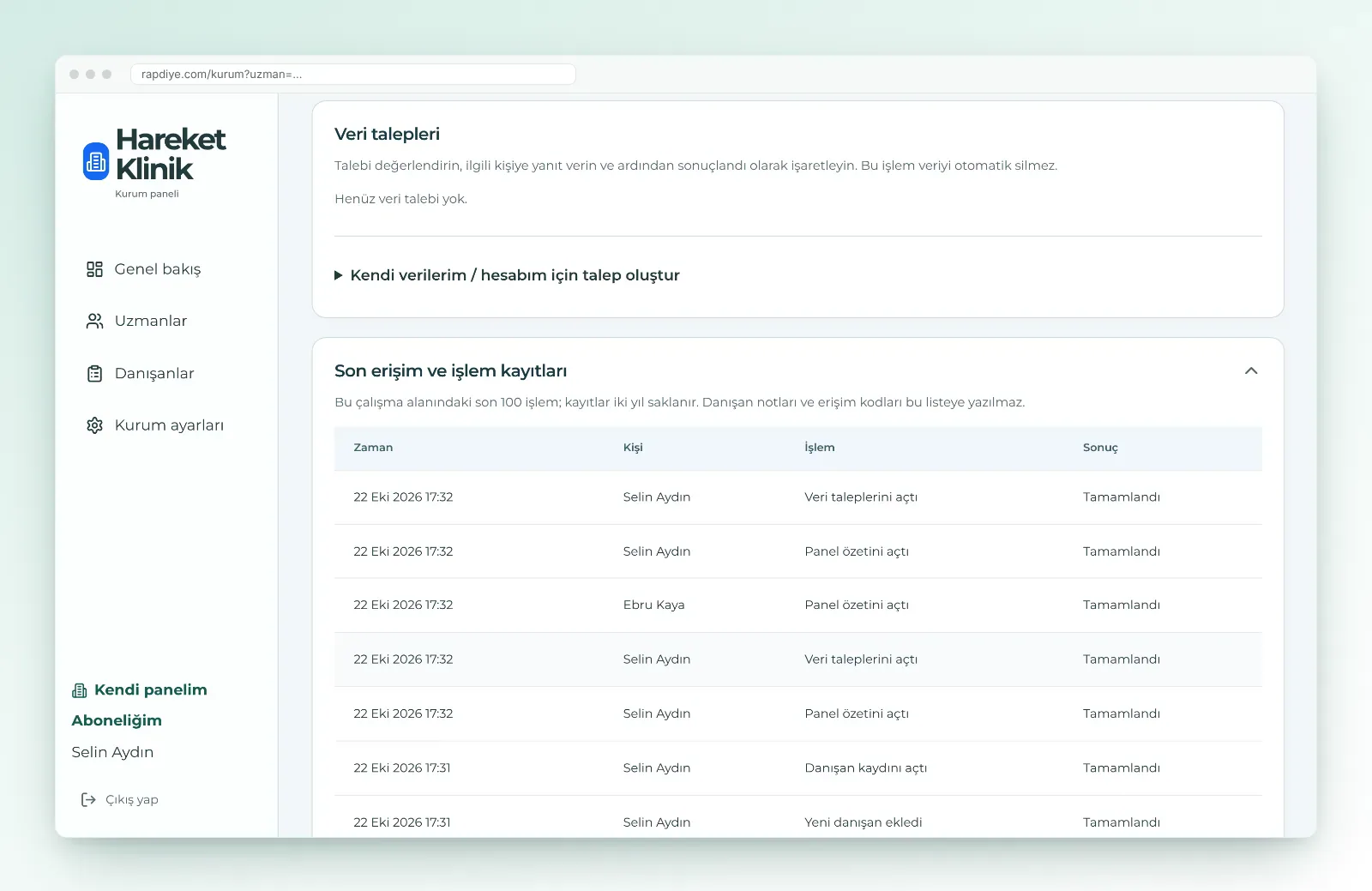Collapse Son erişim ve işlem kayıtları with the chevron
Viewport: 1372px width, 891px height.
[x=1251, y=371]
